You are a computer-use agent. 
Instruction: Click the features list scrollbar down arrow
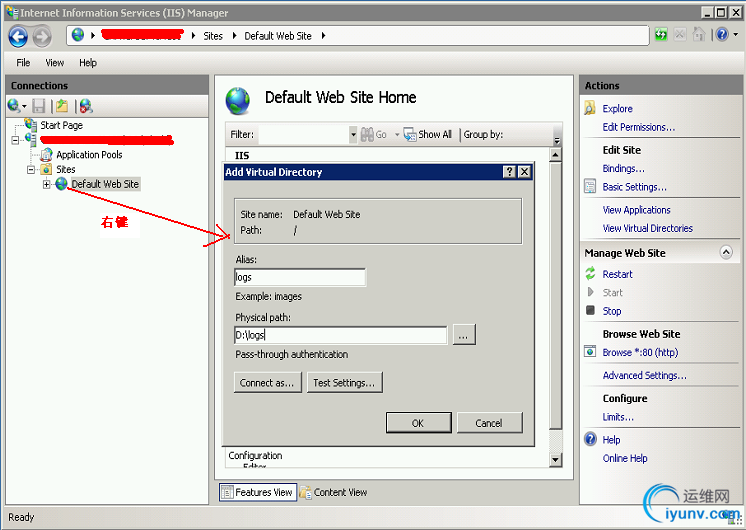555,460
